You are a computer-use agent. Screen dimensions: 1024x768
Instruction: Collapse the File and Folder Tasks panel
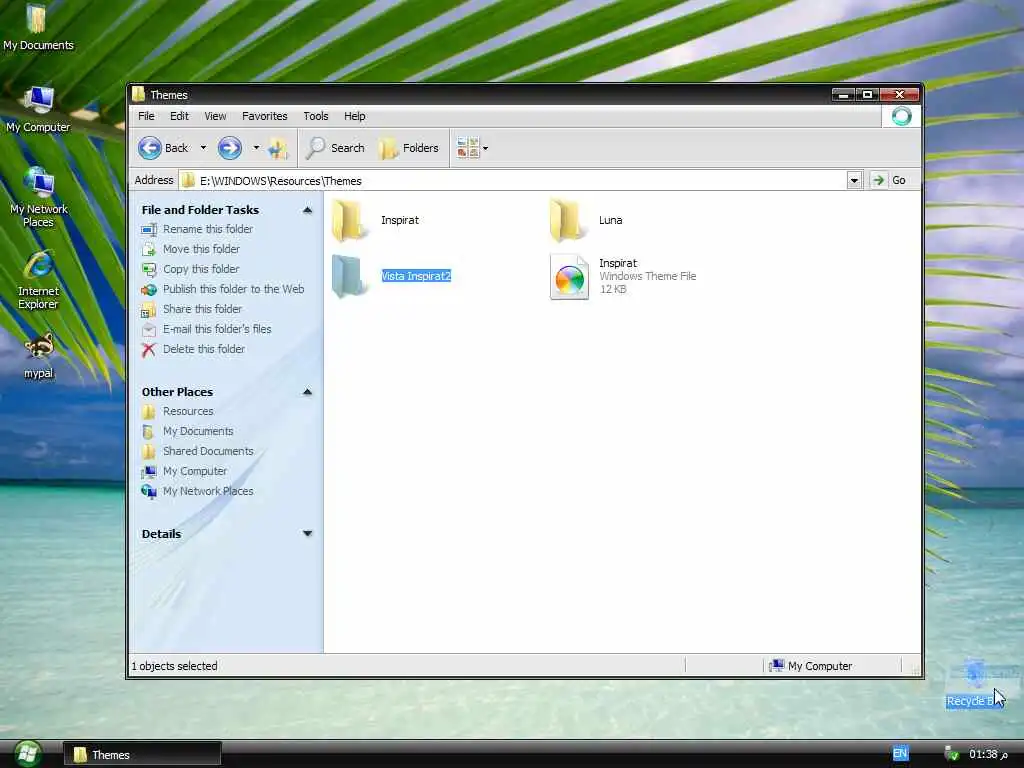(x=307, y=210)
